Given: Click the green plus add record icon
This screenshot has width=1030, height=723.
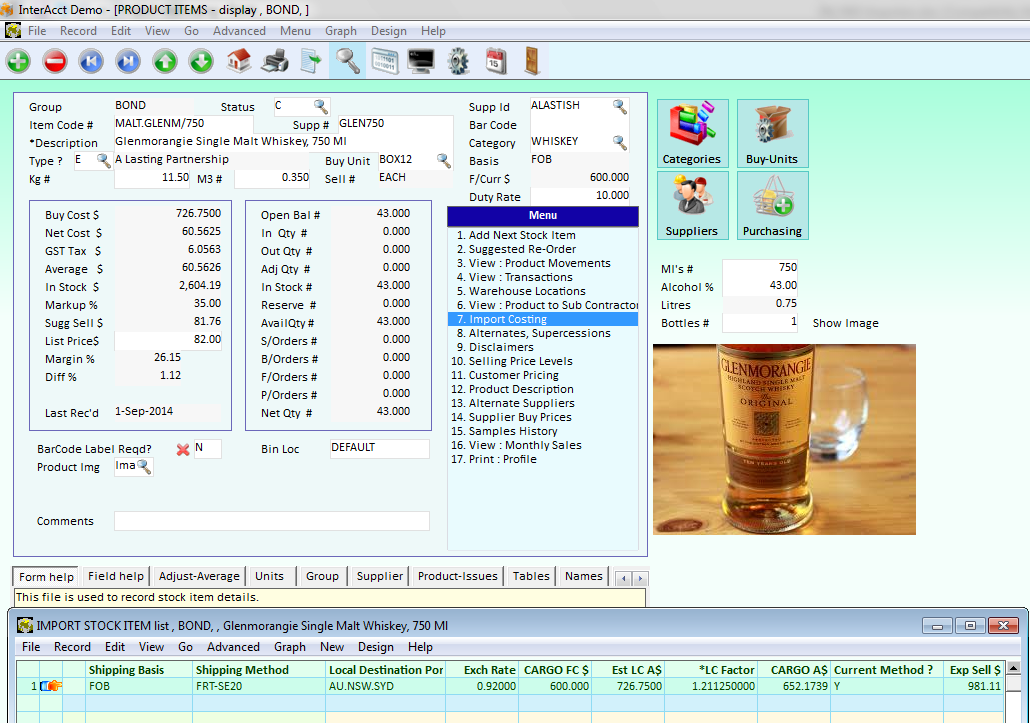Looking at the screenshot, I should click(x=18, y=62).
